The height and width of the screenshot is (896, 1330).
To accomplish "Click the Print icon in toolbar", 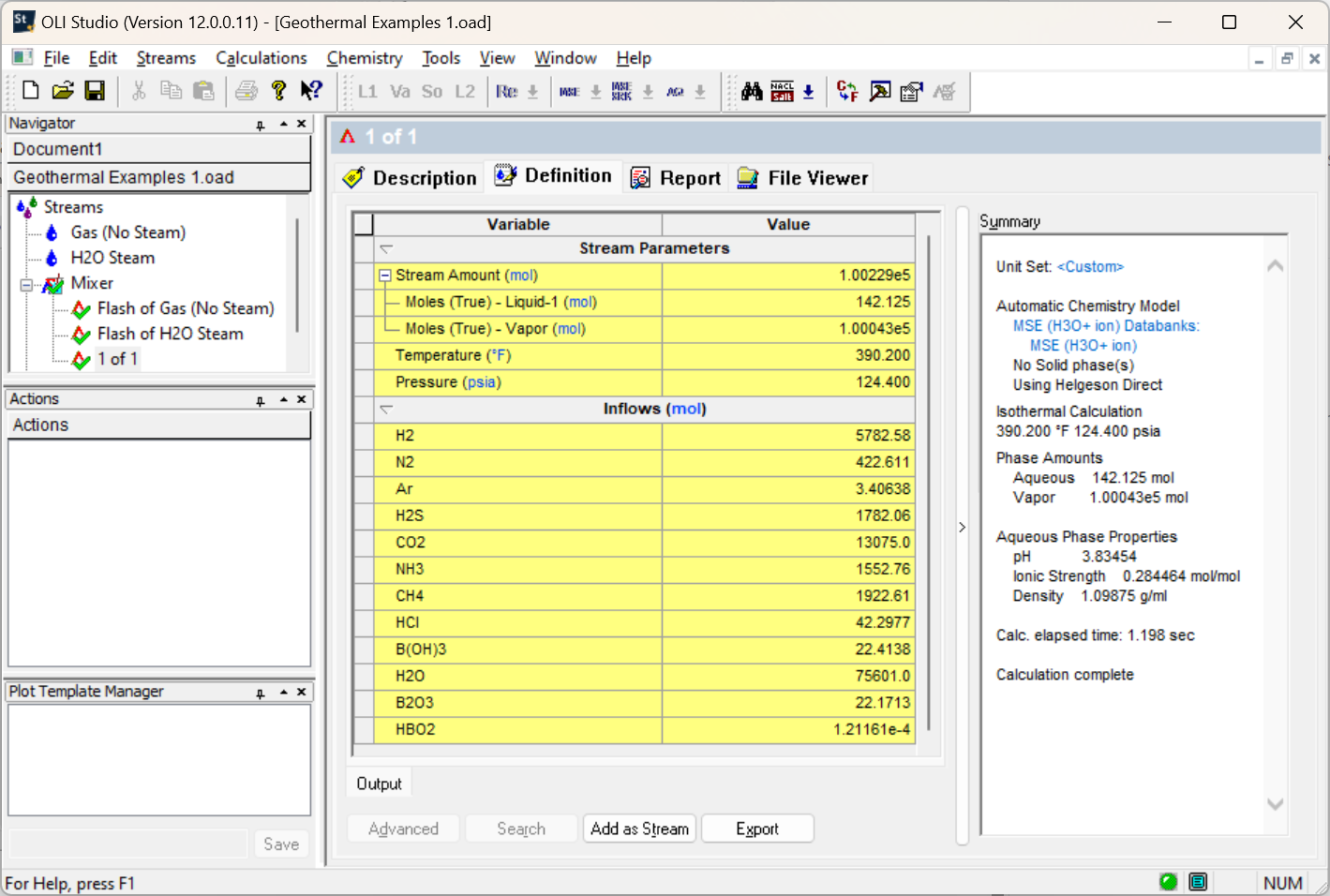I will coord(247,91).
